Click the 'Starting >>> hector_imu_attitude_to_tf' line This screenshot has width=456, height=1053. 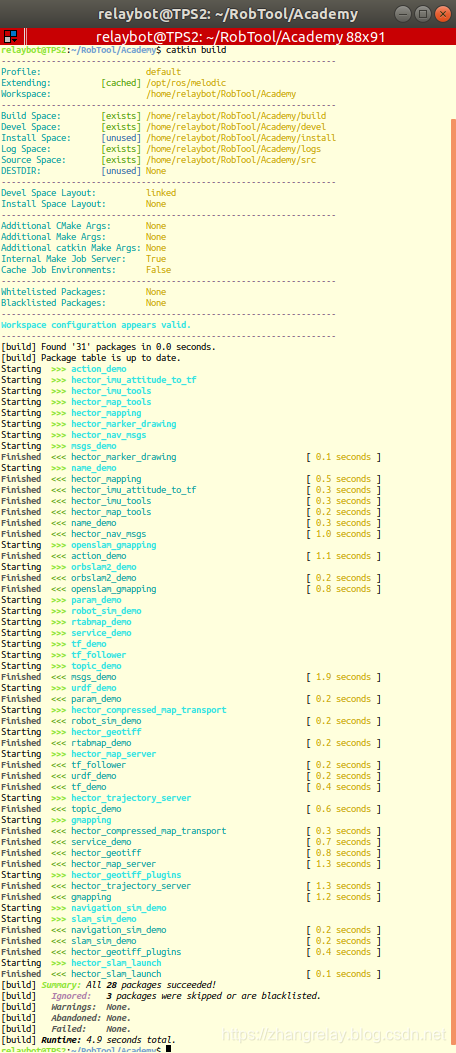[99, 380]
